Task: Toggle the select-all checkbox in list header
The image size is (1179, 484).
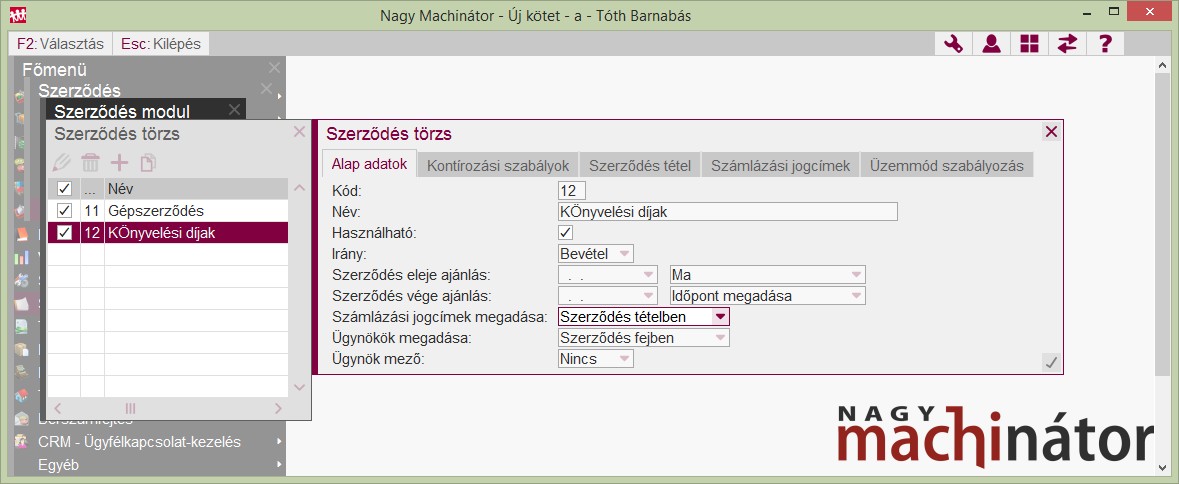Action: tap(65, 189)
